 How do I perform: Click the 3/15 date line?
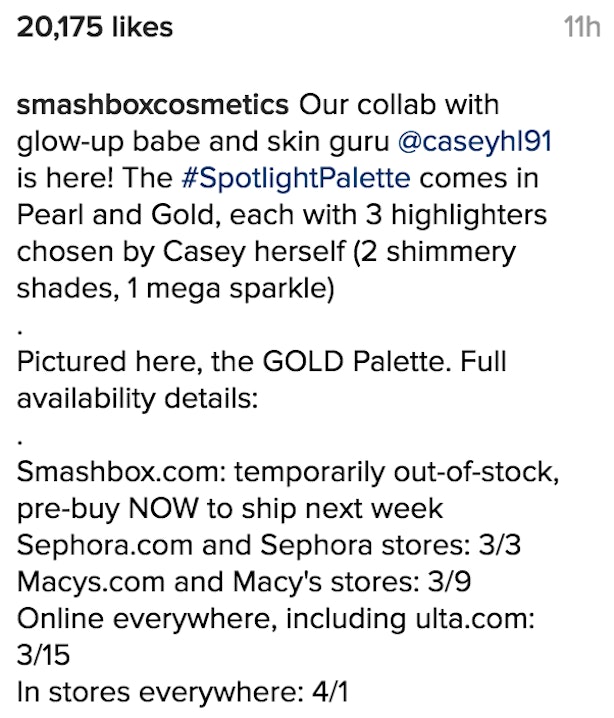tap(43, 655)
